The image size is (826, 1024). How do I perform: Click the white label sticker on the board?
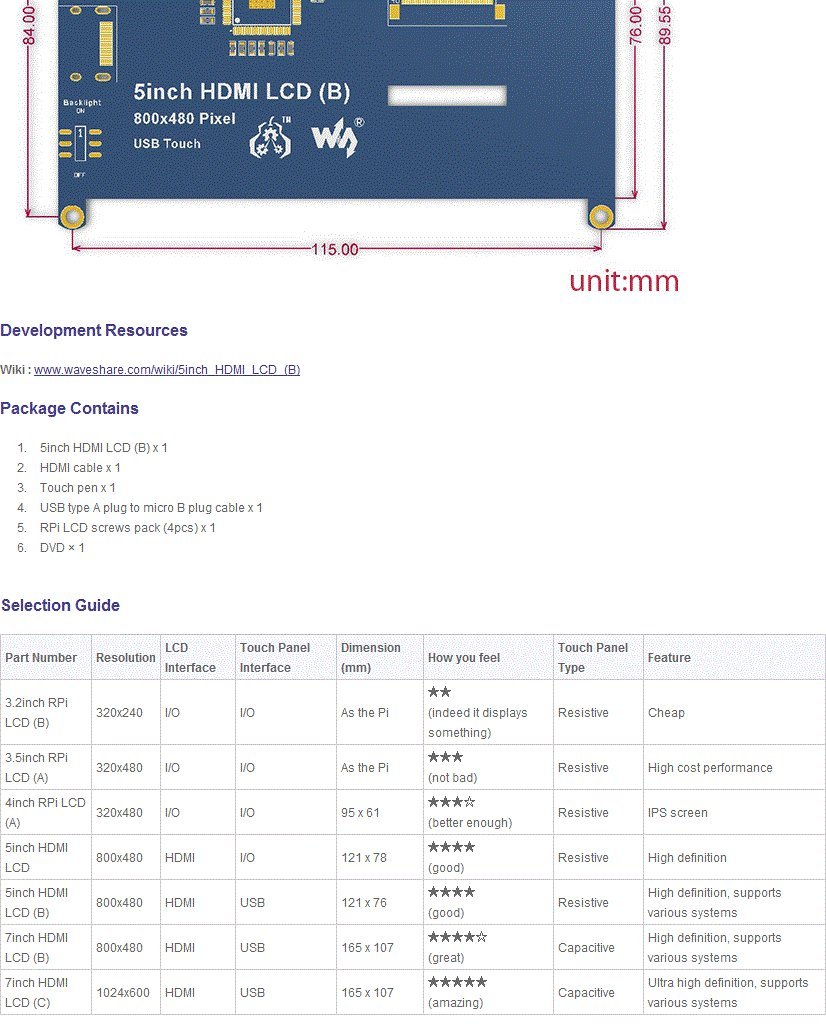(x=447, y=95)
